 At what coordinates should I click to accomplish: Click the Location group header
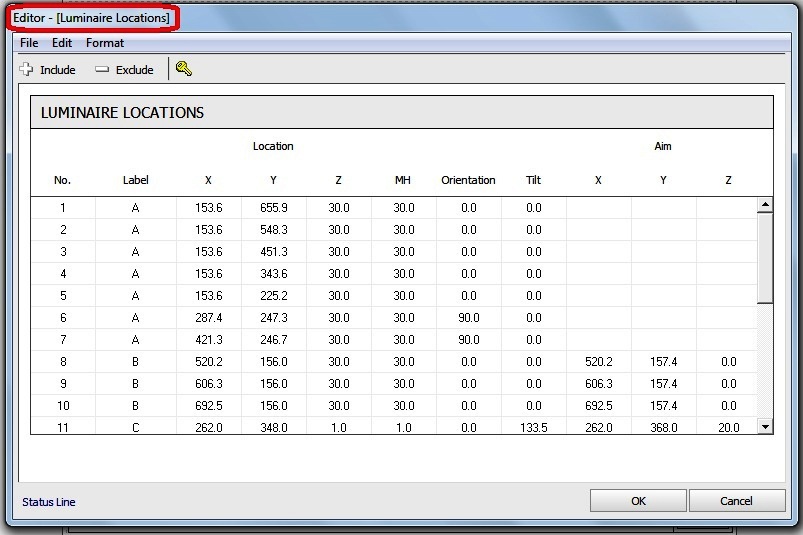pos(273,146)
